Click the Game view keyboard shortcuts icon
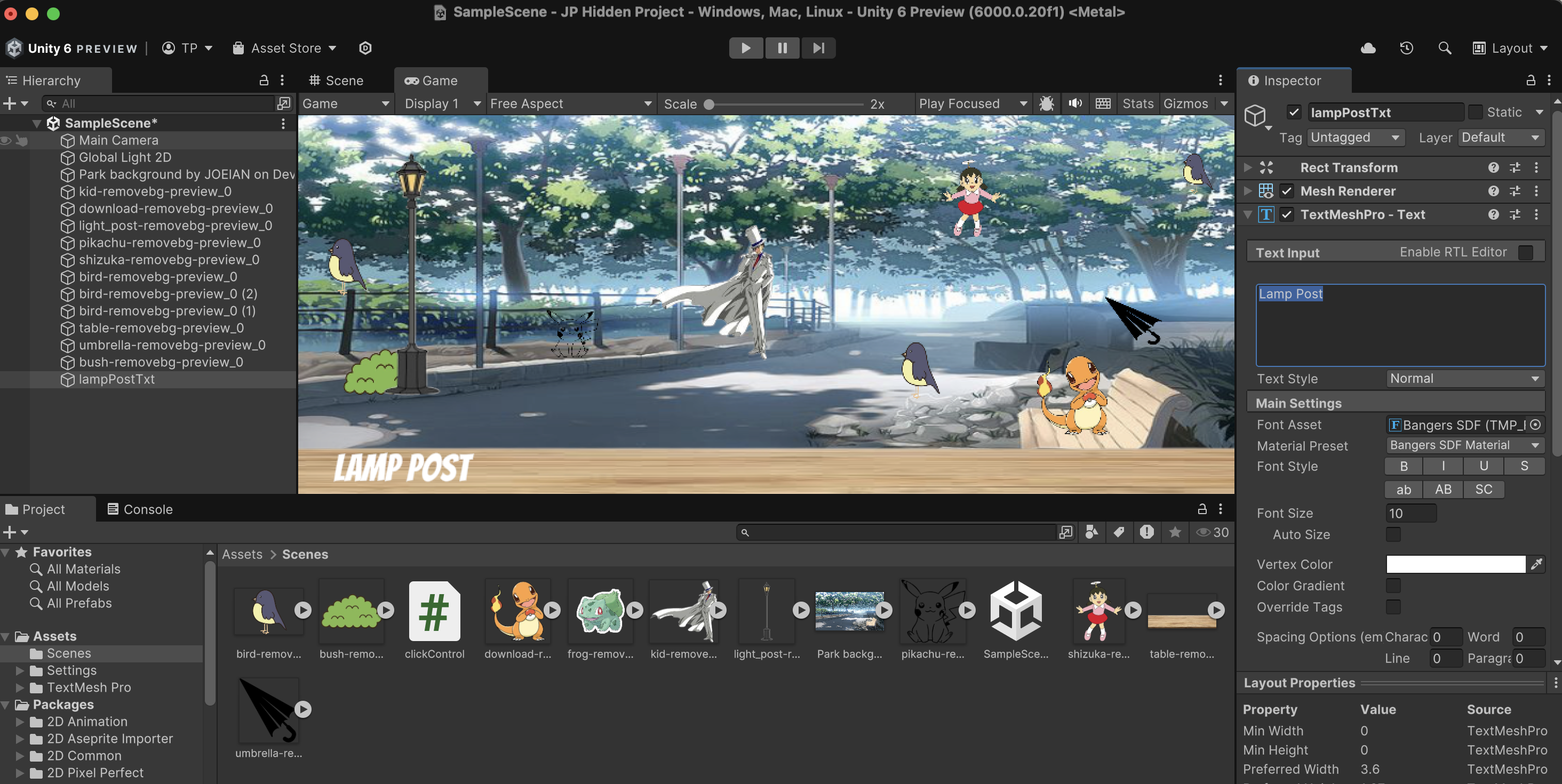Screen dimensions: 1562x784 pos(1103,103)
